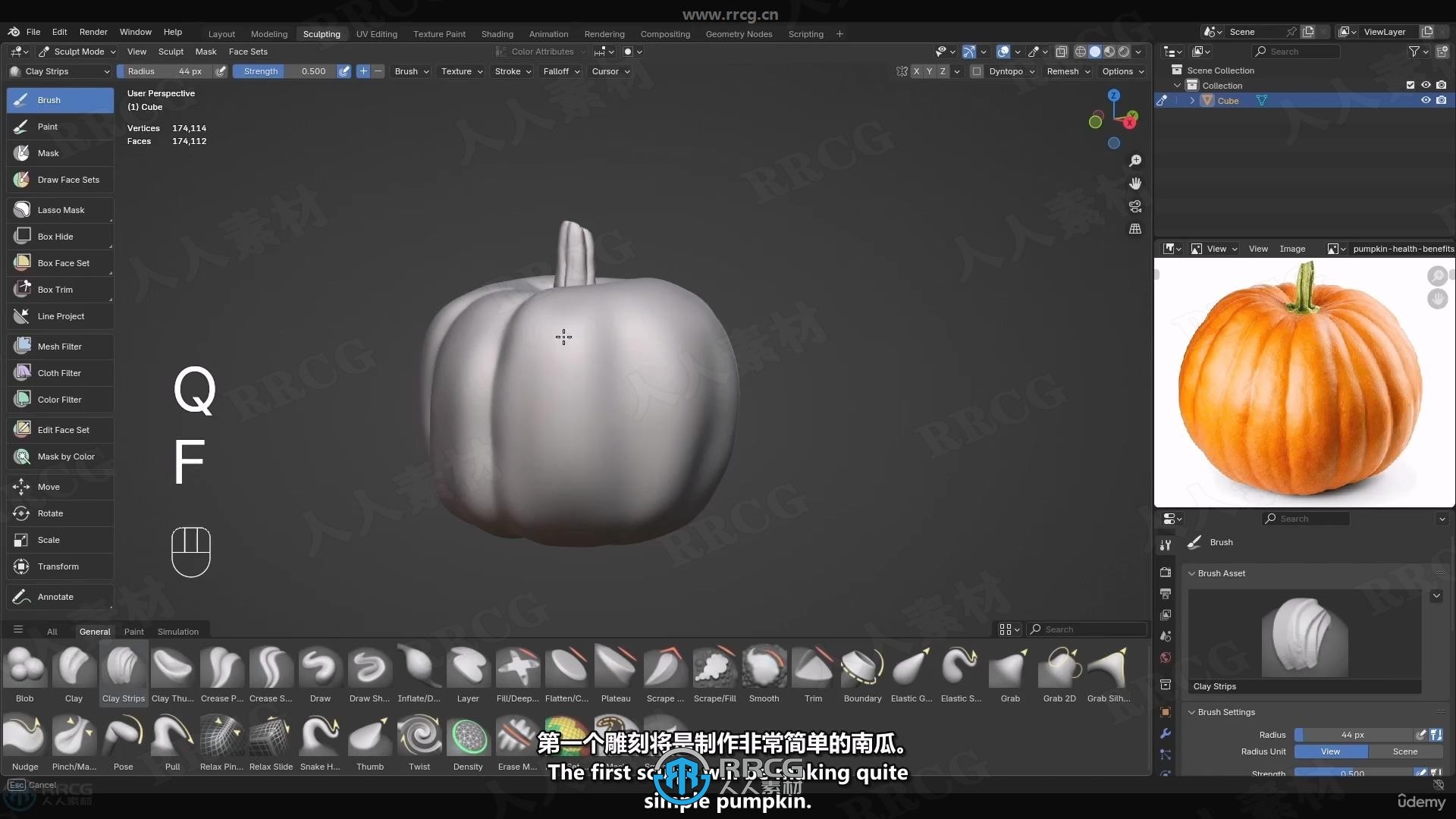Choose the Nudge brush asset
The width and height of the screenshot is (1456, 819).
tap(25, 742)
